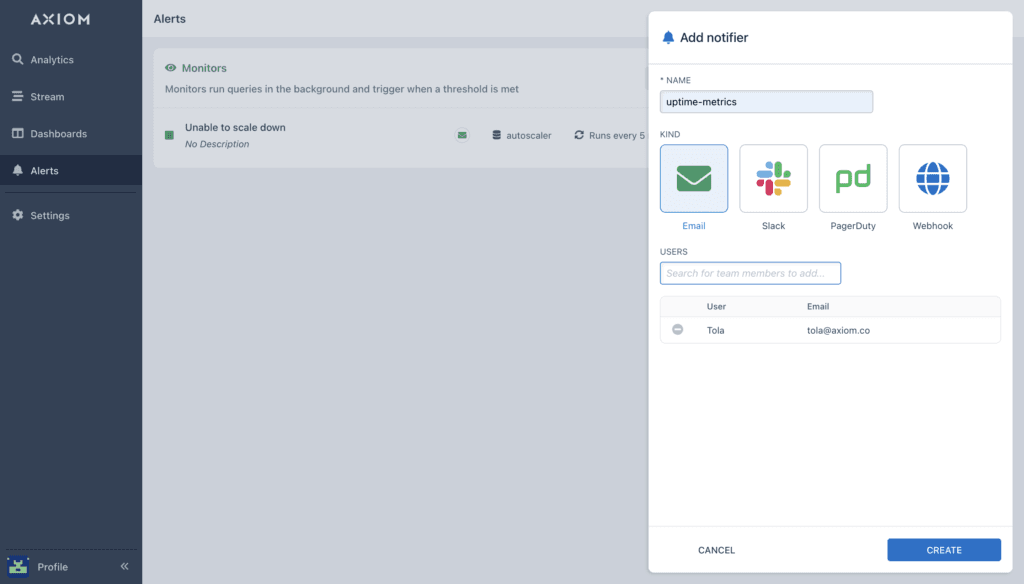1024x584 pixels.
Task: Click the Axiom logo in sidebar
Action: tap(59, 19)
